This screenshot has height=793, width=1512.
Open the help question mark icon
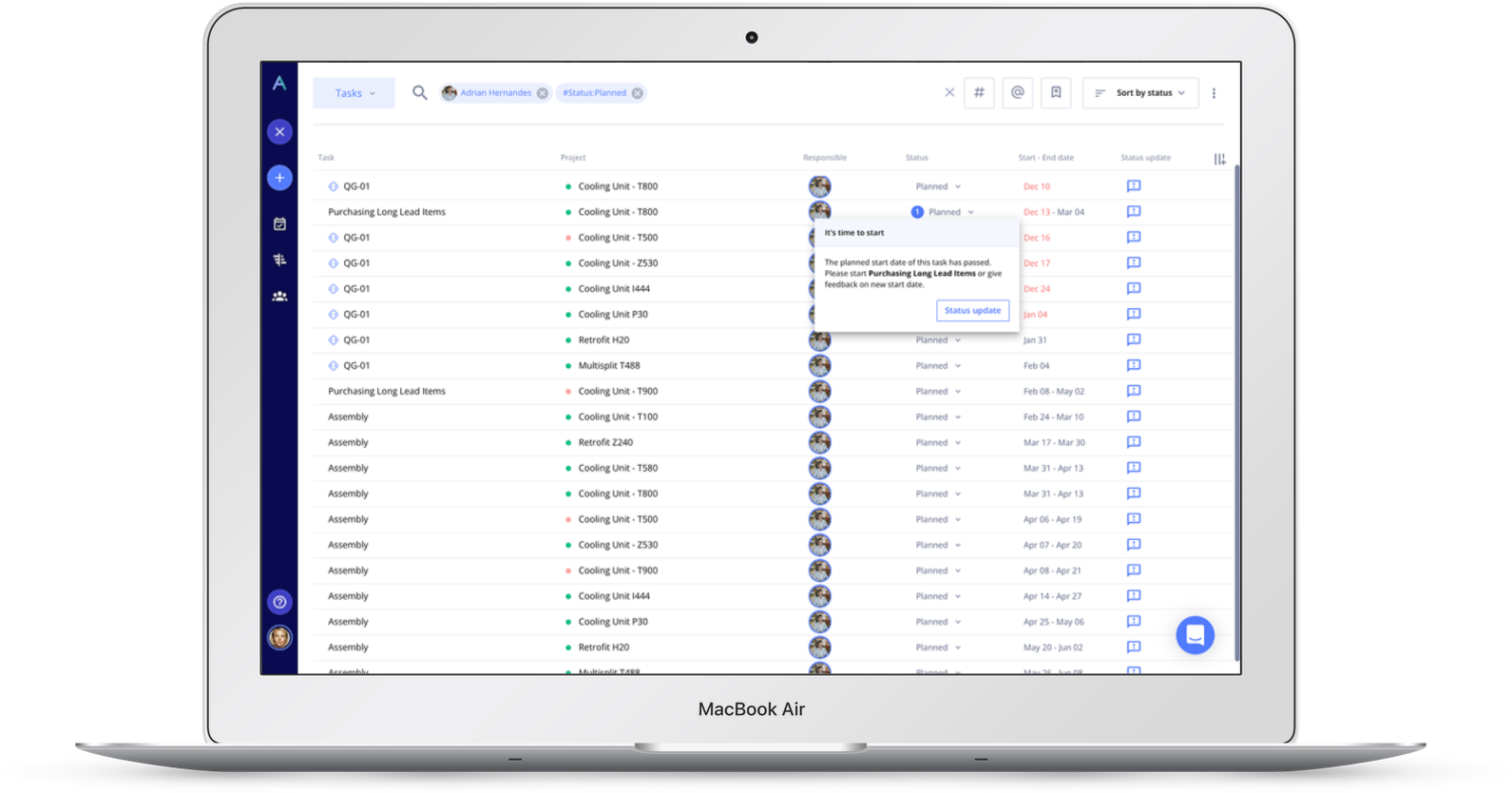pos(279,602)
